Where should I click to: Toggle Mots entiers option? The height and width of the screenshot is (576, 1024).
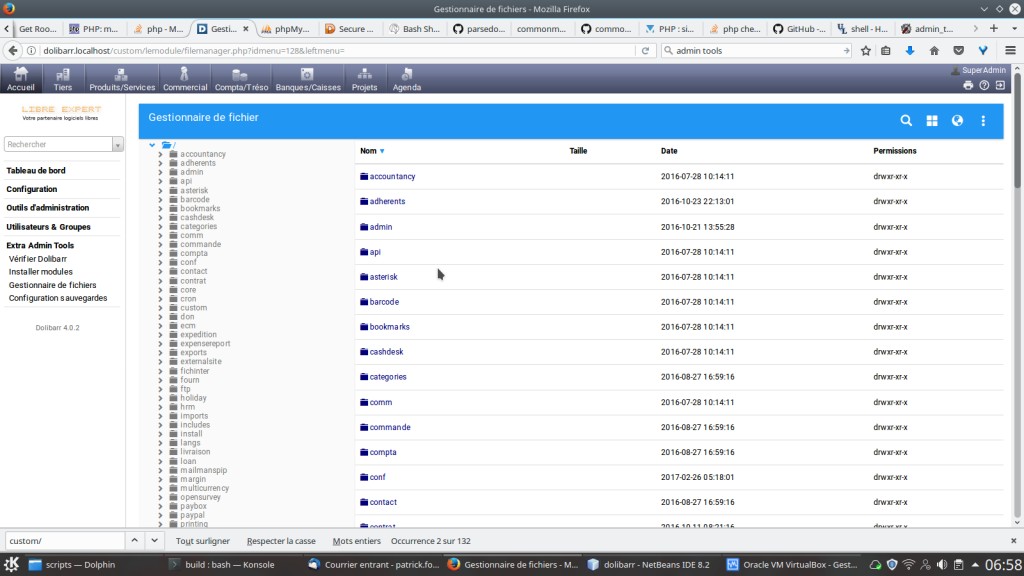coord(357,541)
